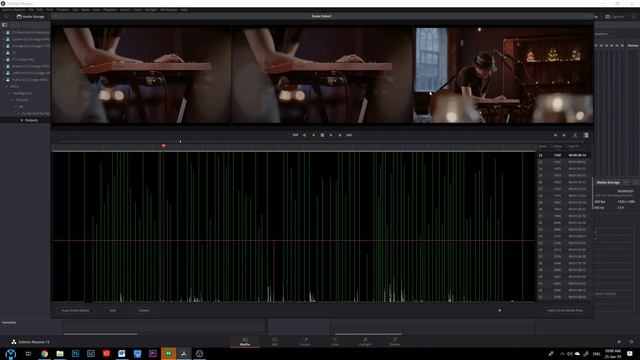Image resolution: width=640 pixels, height=360 pixels.
Task: Collapse the second-level folder under the drive
Action: (10, 93)
